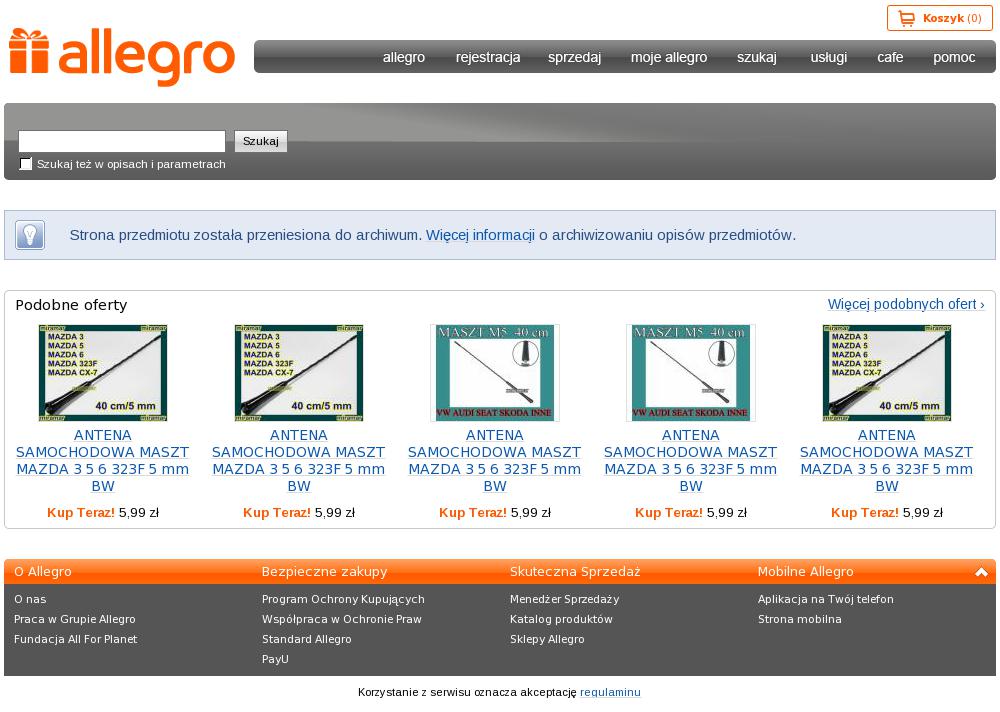Open Standard Allegro footer link
The image size is (1000, 712).
pos(306,639)
